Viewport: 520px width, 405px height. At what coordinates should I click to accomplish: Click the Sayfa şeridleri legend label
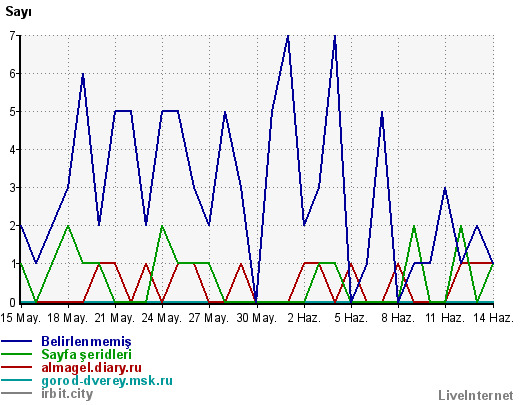coord(86,354)
